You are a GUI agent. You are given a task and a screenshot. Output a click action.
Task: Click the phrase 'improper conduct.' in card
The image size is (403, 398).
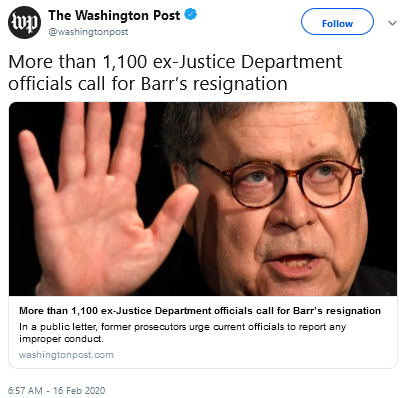(61, 339)
